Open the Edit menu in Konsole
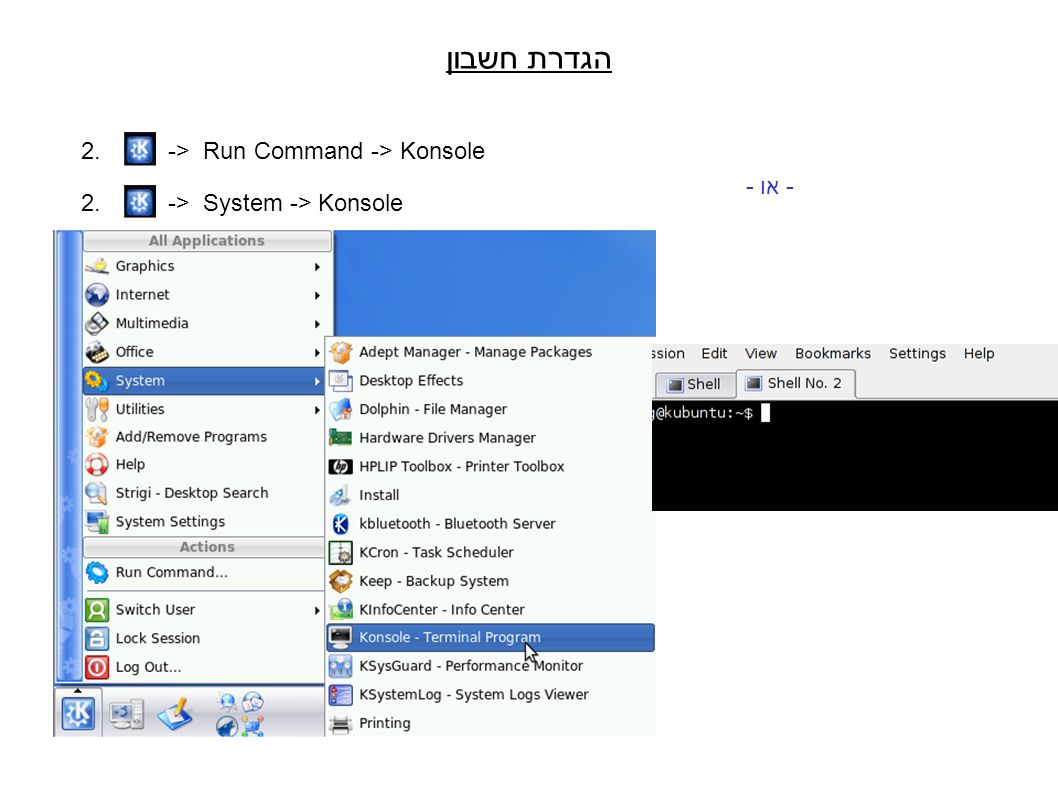 click(x=714, y=354)
